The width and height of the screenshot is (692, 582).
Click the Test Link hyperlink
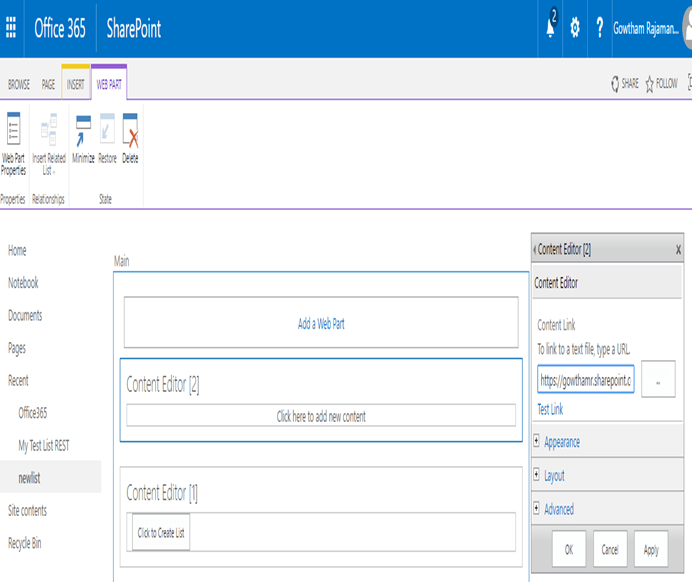pyautogui.click(x=550, y=409)
